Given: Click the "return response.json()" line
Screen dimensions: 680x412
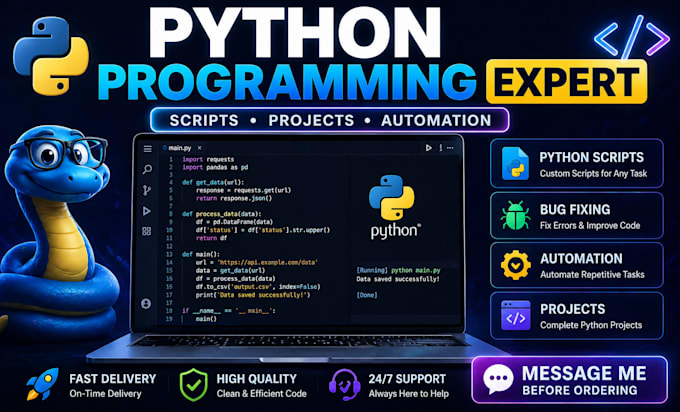Looking at the screenshot, I should click(x=234, y=198).
